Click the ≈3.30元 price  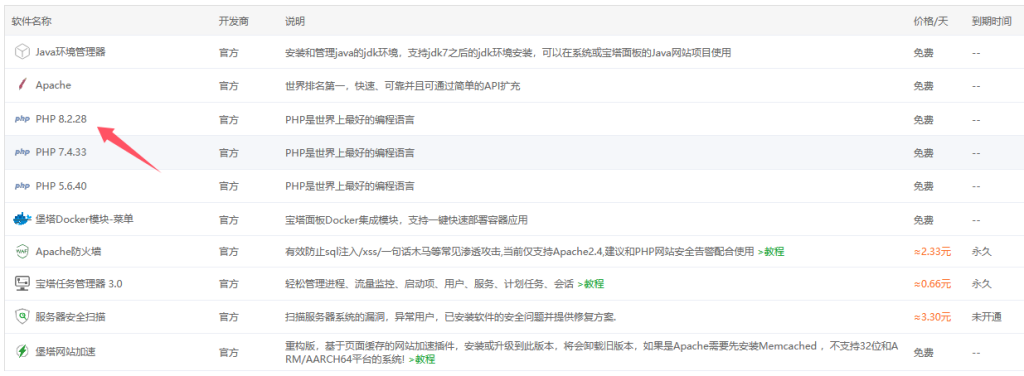click(933, 317)
